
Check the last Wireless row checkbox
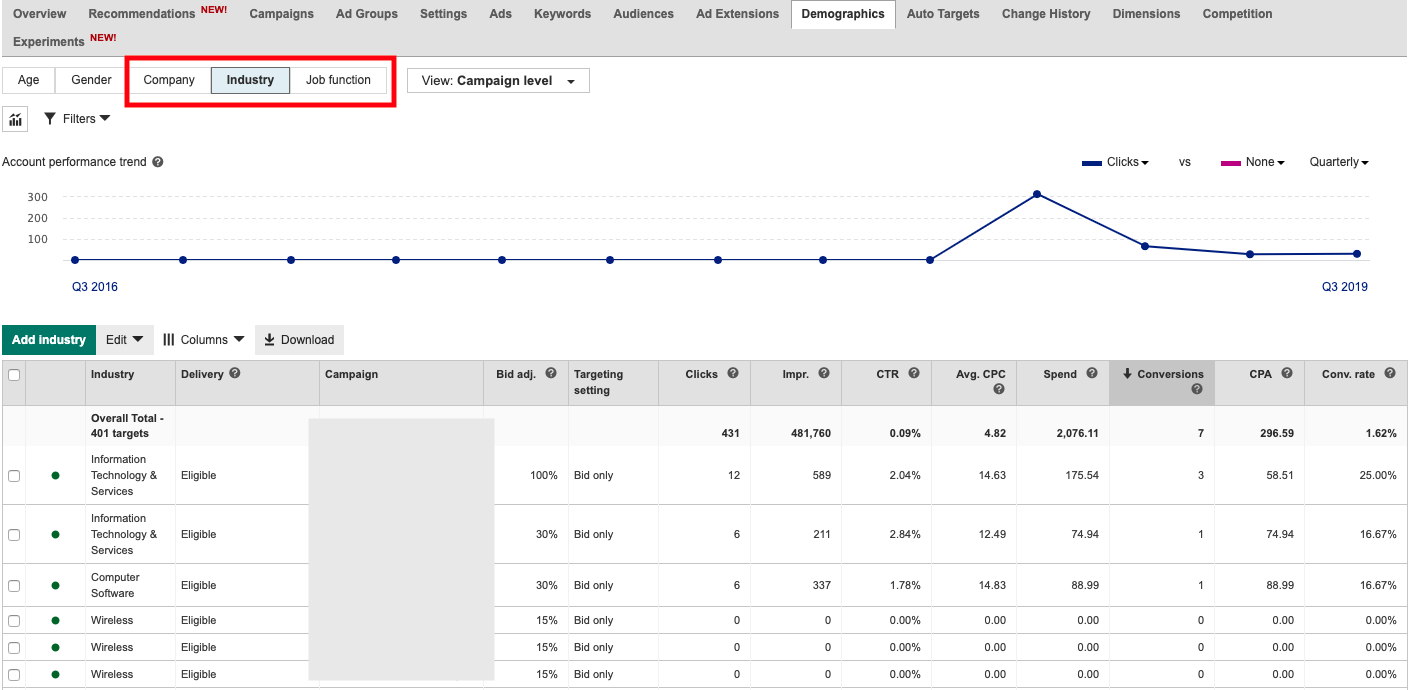[x=13, y=673]
